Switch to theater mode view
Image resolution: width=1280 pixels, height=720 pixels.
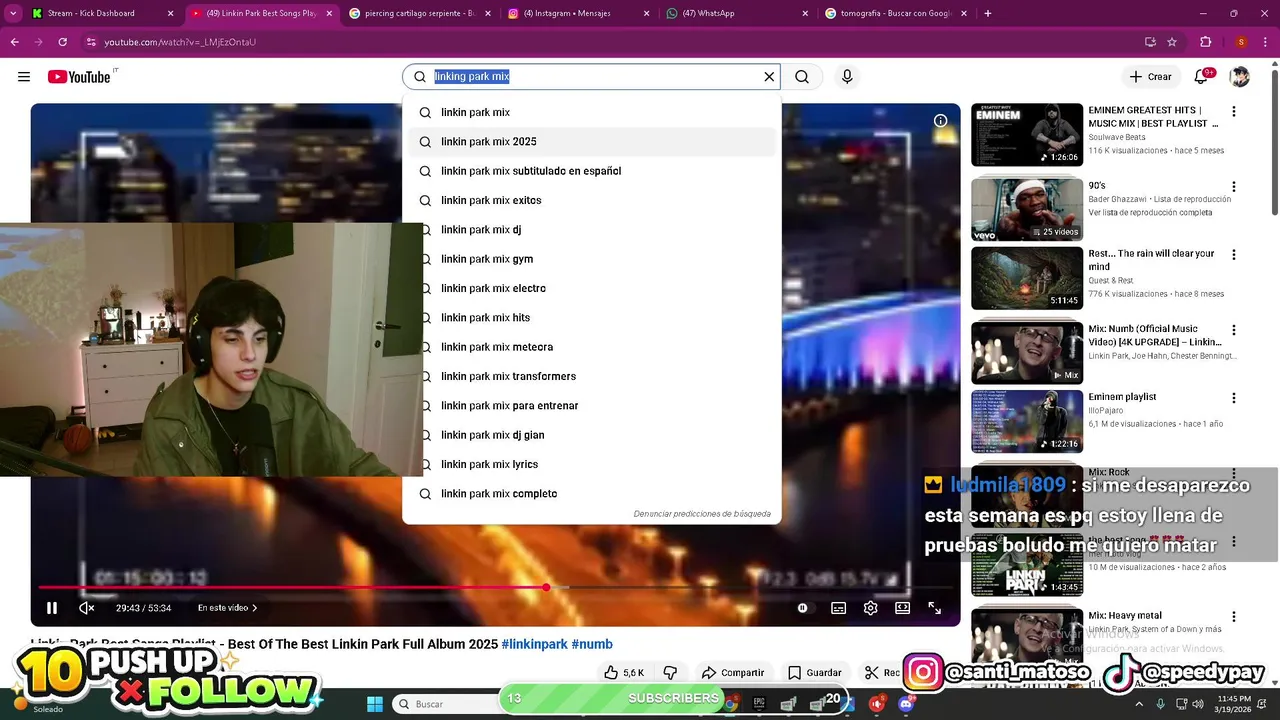(x=902, y=608)
